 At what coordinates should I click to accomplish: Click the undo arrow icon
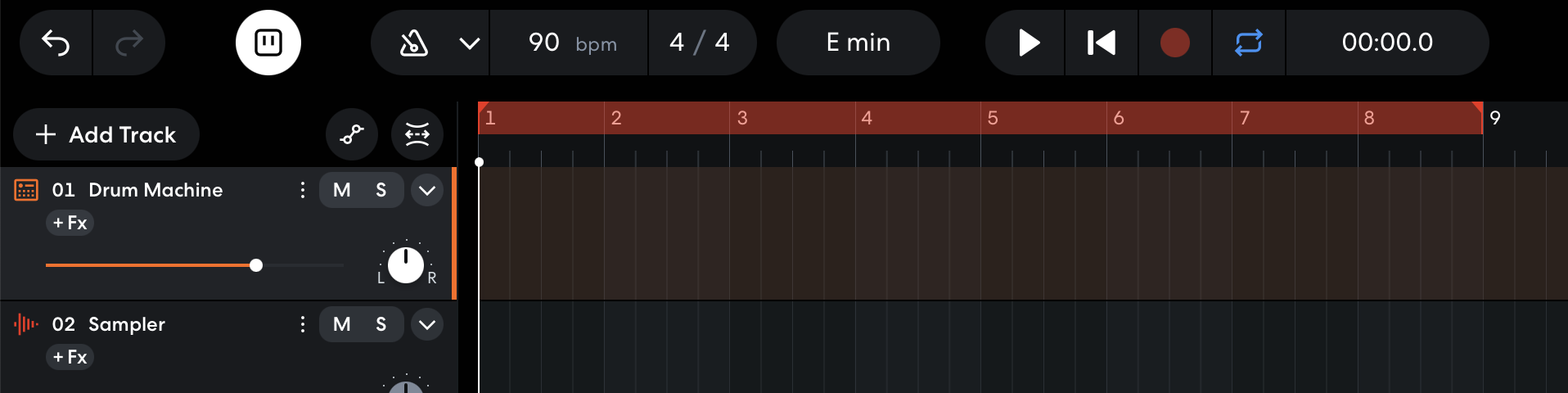(56, 43)
